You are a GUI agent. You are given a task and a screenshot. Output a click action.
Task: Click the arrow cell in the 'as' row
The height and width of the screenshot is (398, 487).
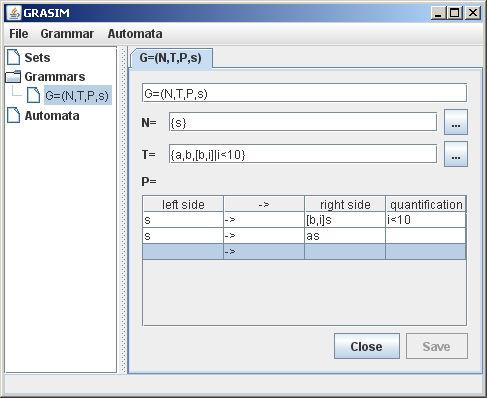click(x=264, y=236)
